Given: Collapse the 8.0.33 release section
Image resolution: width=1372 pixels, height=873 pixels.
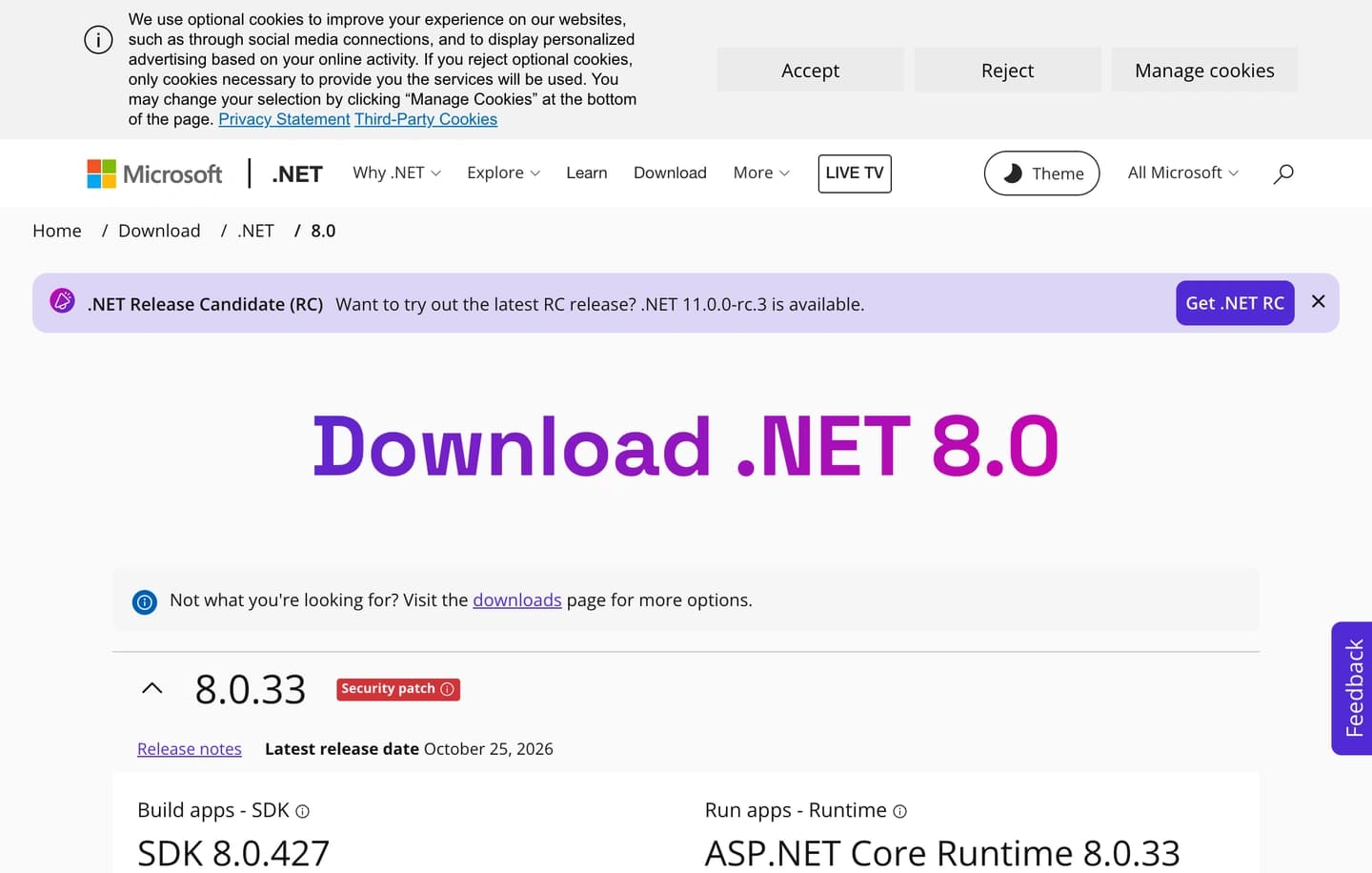Looking at the screenshot, I should coord(152,688).
